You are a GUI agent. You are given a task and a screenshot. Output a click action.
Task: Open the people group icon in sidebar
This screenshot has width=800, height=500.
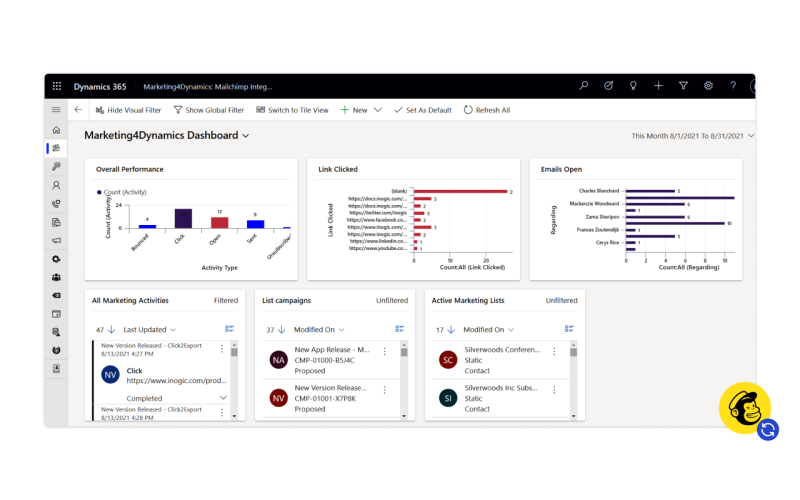click(x=56, y=277)
